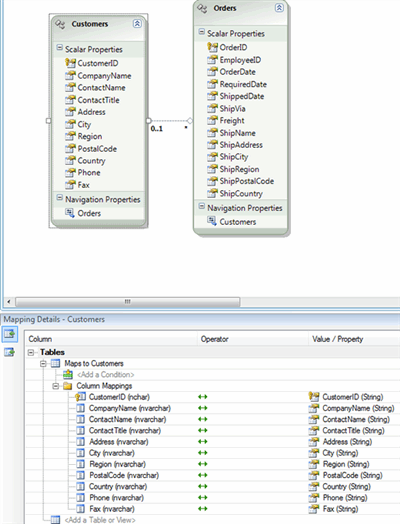The width and height of the screenshot is (400, 524).
Task: Click the Add a Table or View link
Action: tap(100, 520)
